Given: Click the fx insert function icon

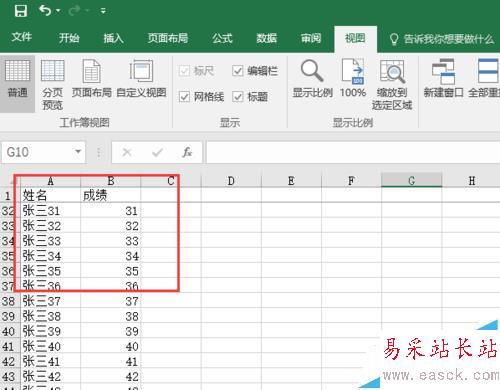Looking at the screenshot, I should (187, 153).
